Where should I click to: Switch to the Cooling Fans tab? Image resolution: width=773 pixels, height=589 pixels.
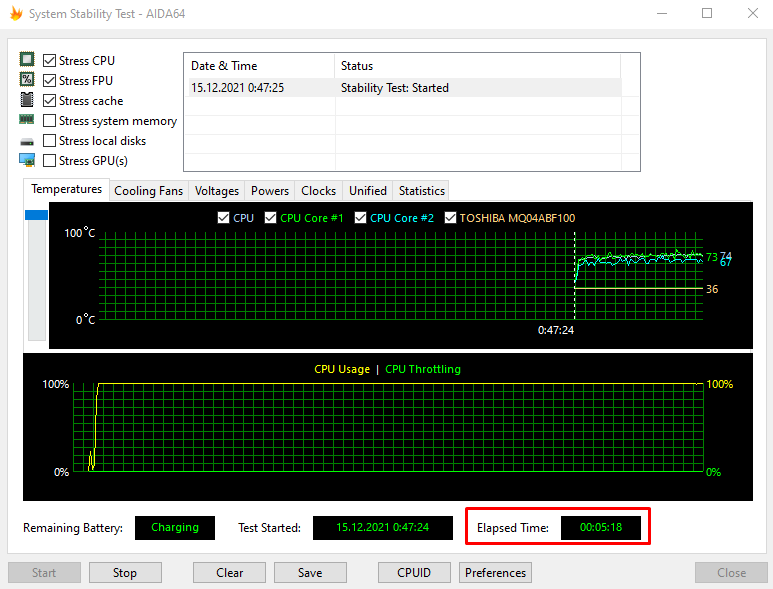tap(148, 191)
